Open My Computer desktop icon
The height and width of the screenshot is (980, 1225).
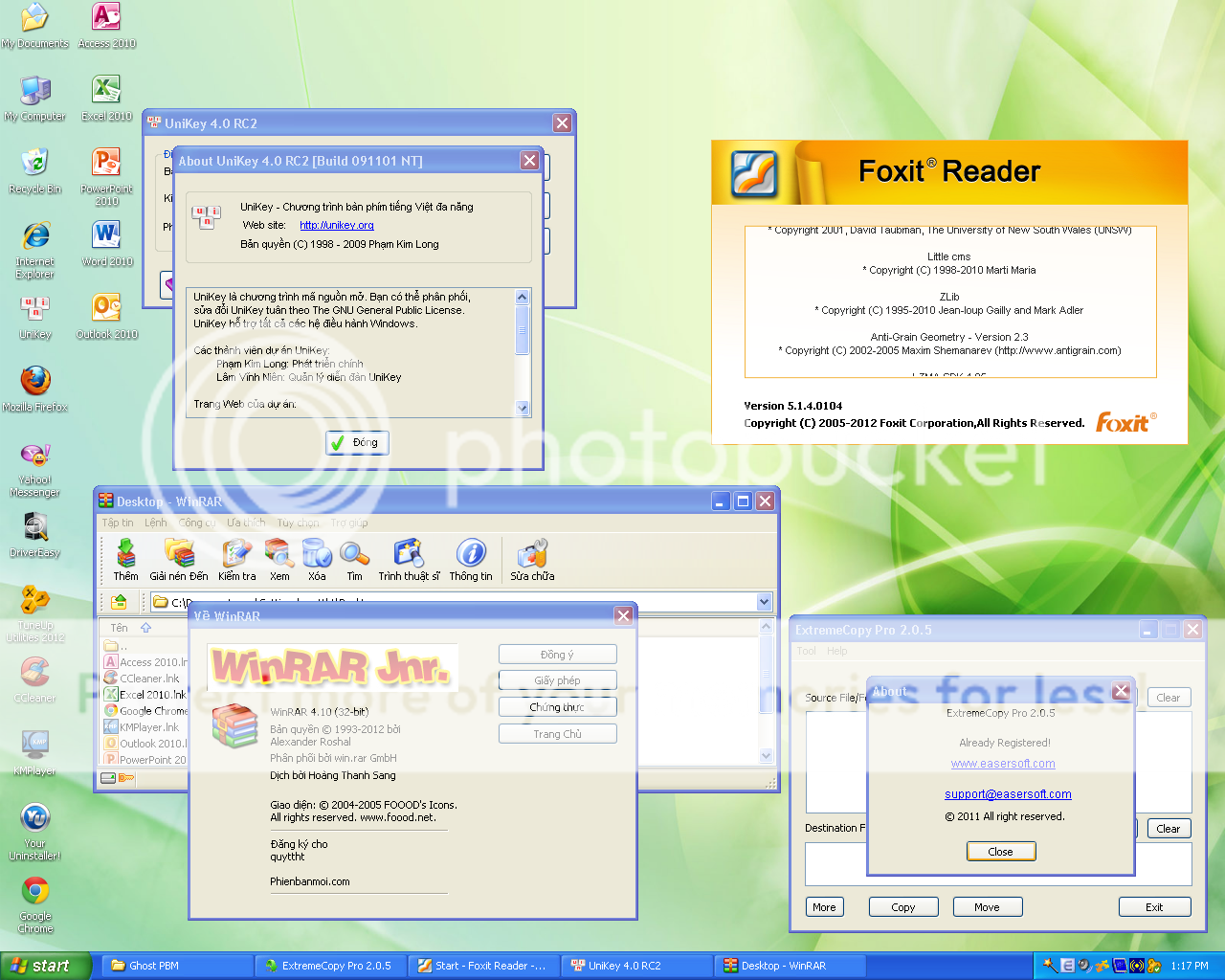click(x=34, y=99)
